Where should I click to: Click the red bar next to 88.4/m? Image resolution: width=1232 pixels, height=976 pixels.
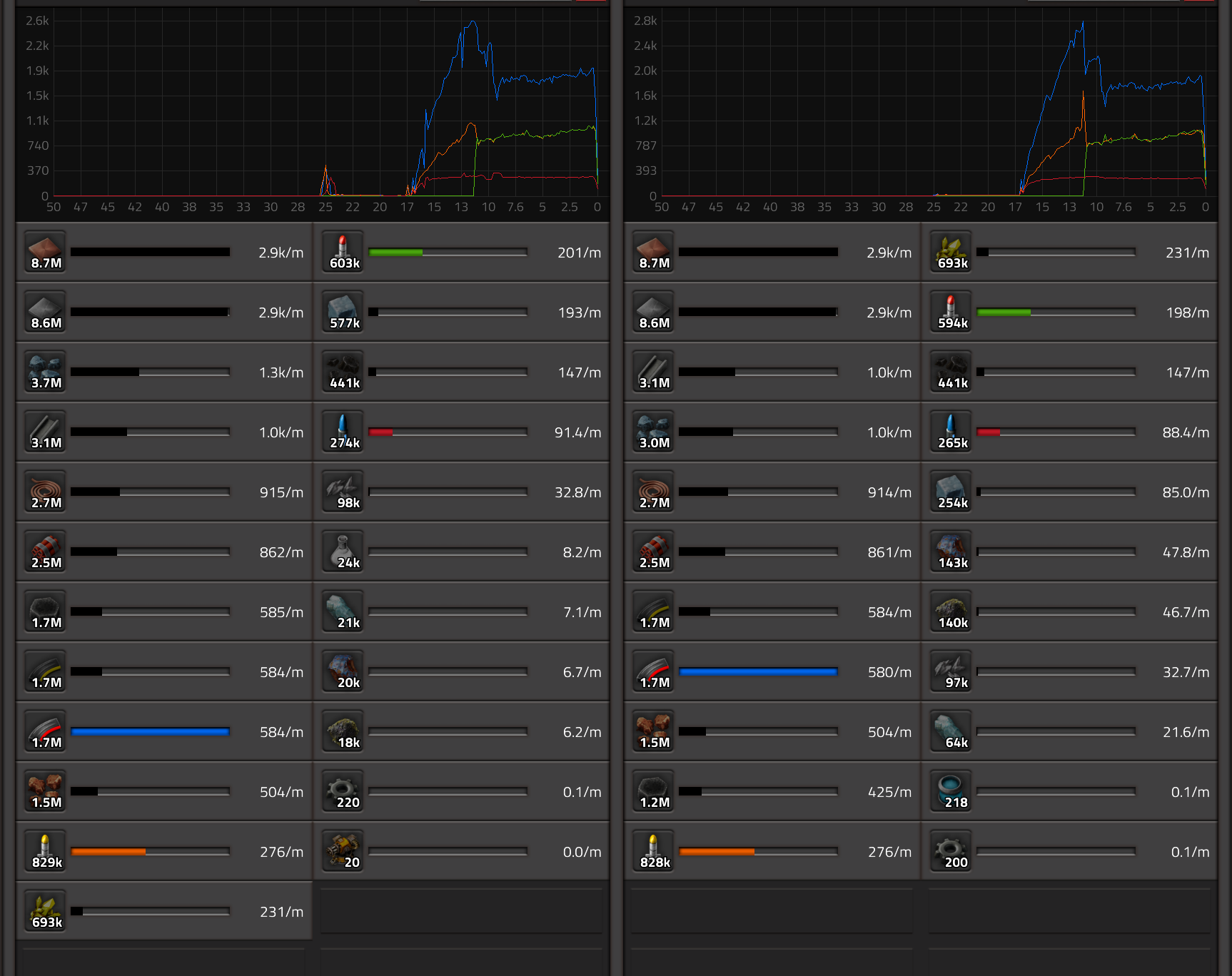[989, 432]
